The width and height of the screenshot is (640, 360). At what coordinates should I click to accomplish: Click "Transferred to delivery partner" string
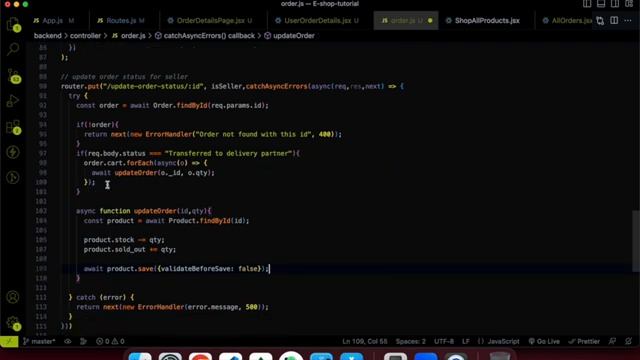pyautogui.click(x=229, y=153)
